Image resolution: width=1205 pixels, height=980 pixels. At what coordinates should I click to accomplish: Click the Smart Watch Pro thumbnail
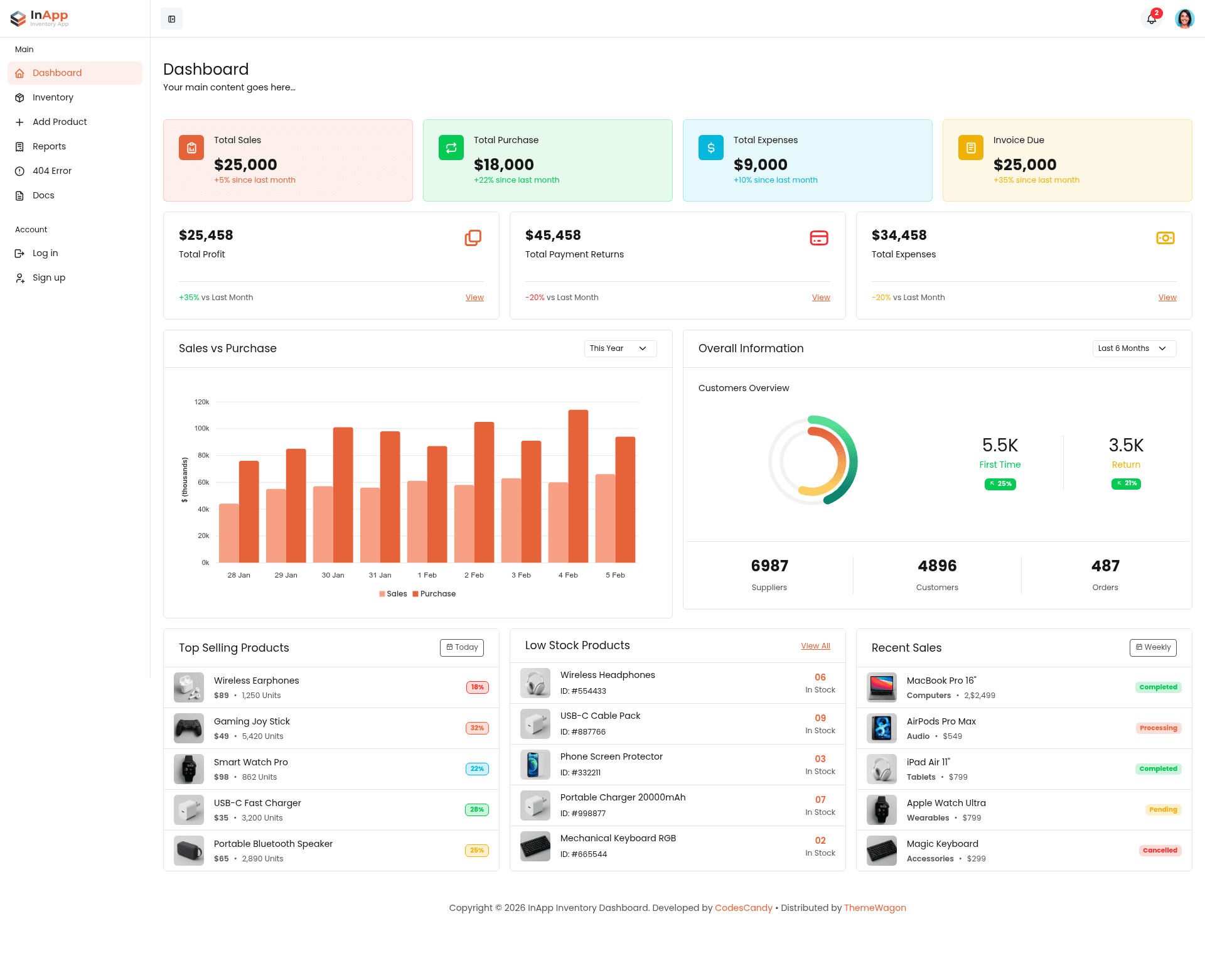click(x=189, y=769)
